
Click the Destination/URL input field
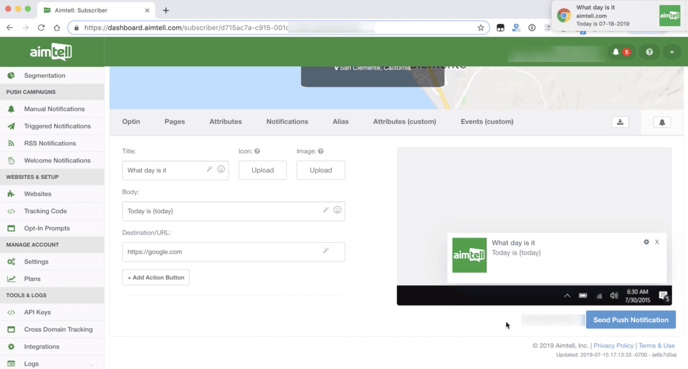pyautogui.click(x=233, y=252)
